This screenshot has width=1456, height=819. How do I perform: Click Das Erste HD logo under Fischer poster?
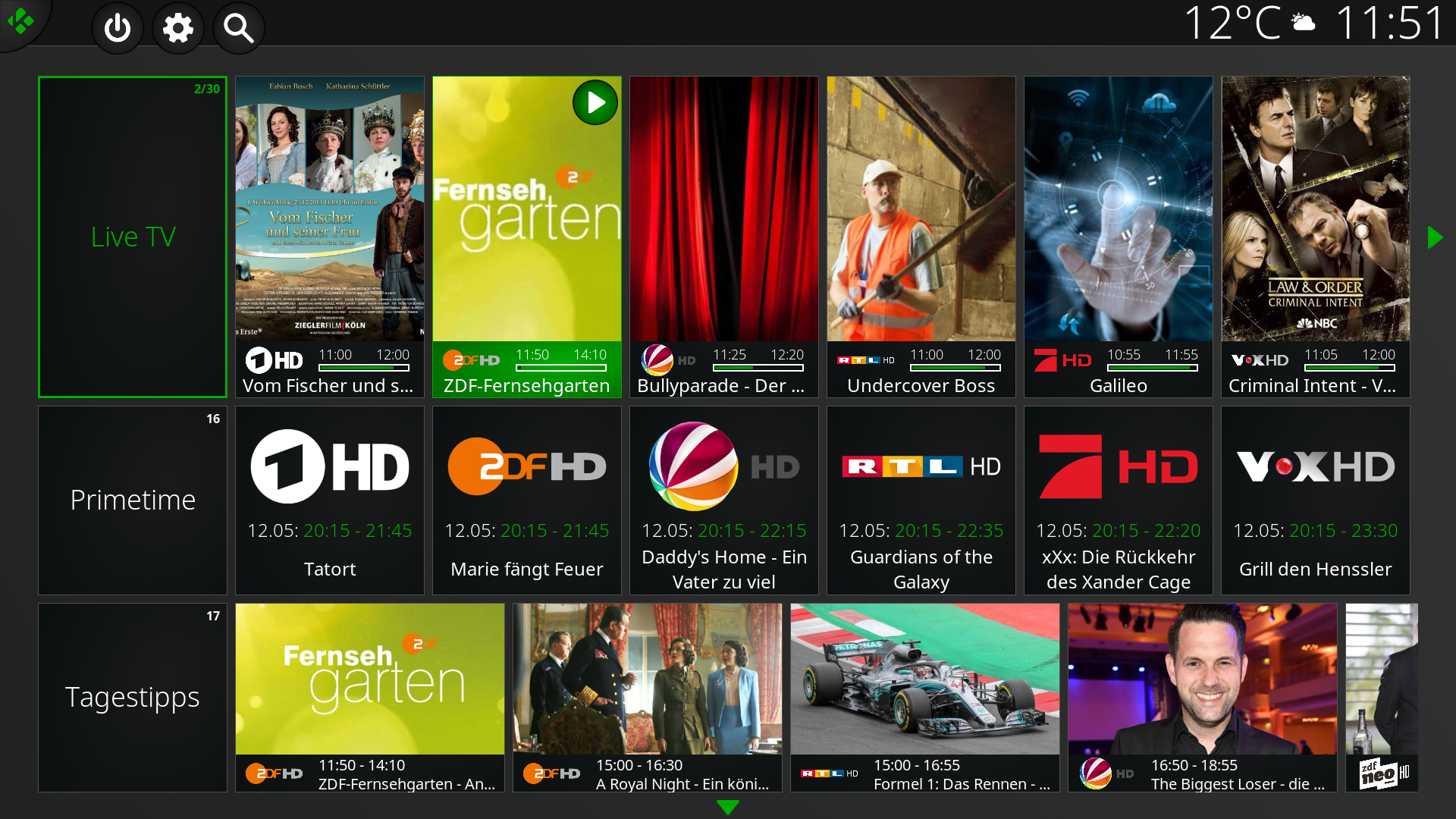pyautogui.click(x=275, y=360)
